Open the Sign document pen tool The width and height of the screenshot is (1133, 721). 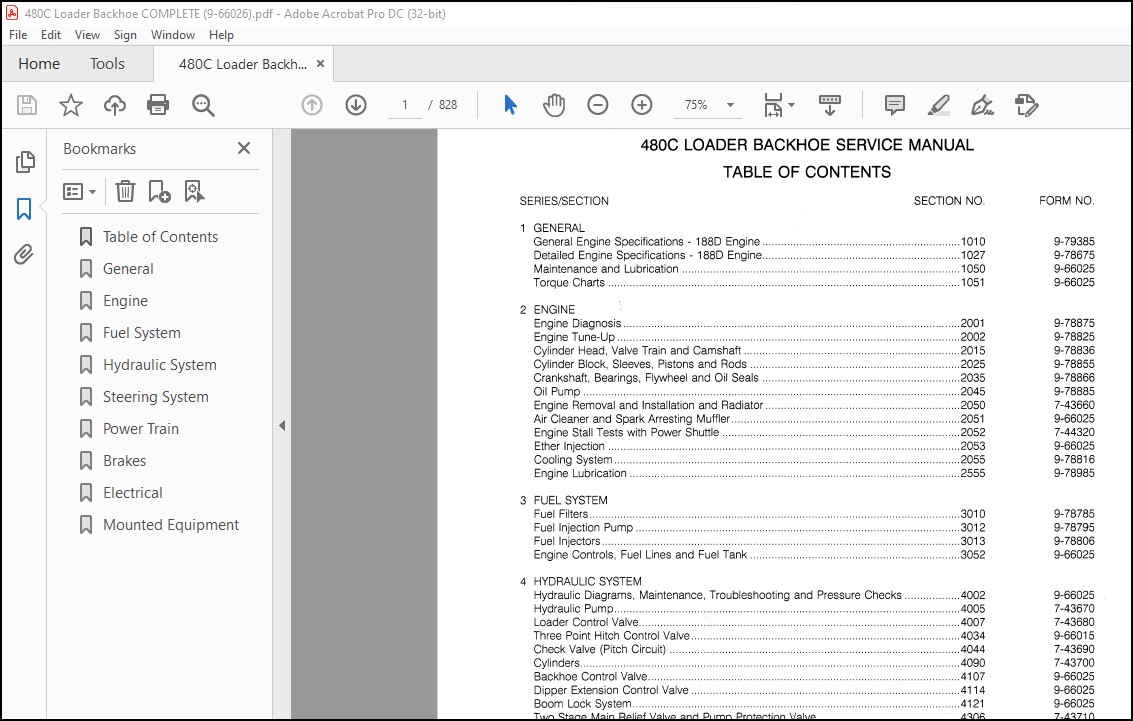tap(982, 105)
